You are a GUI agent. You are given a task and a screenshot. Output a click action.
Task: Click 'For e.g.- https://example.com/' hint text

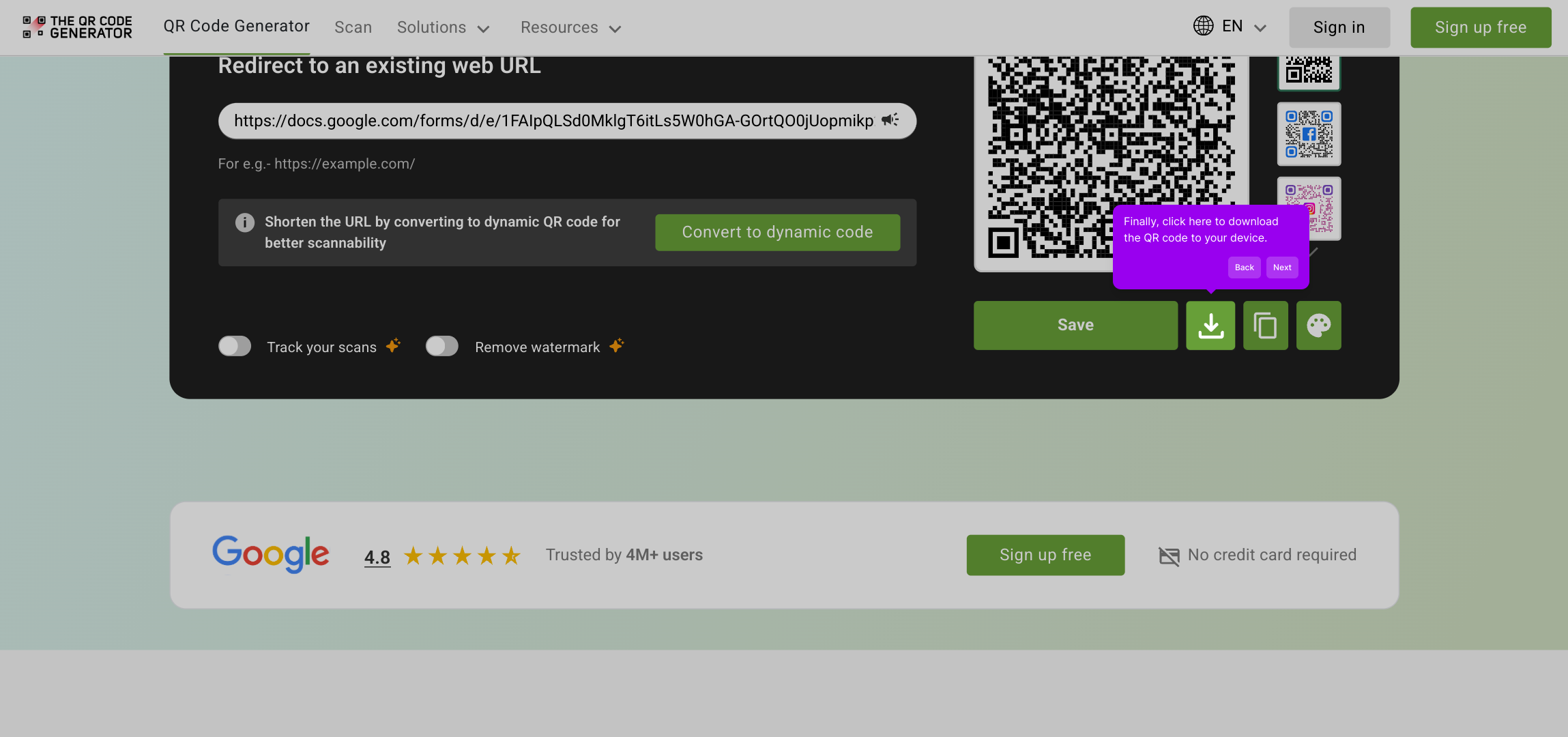317,164
